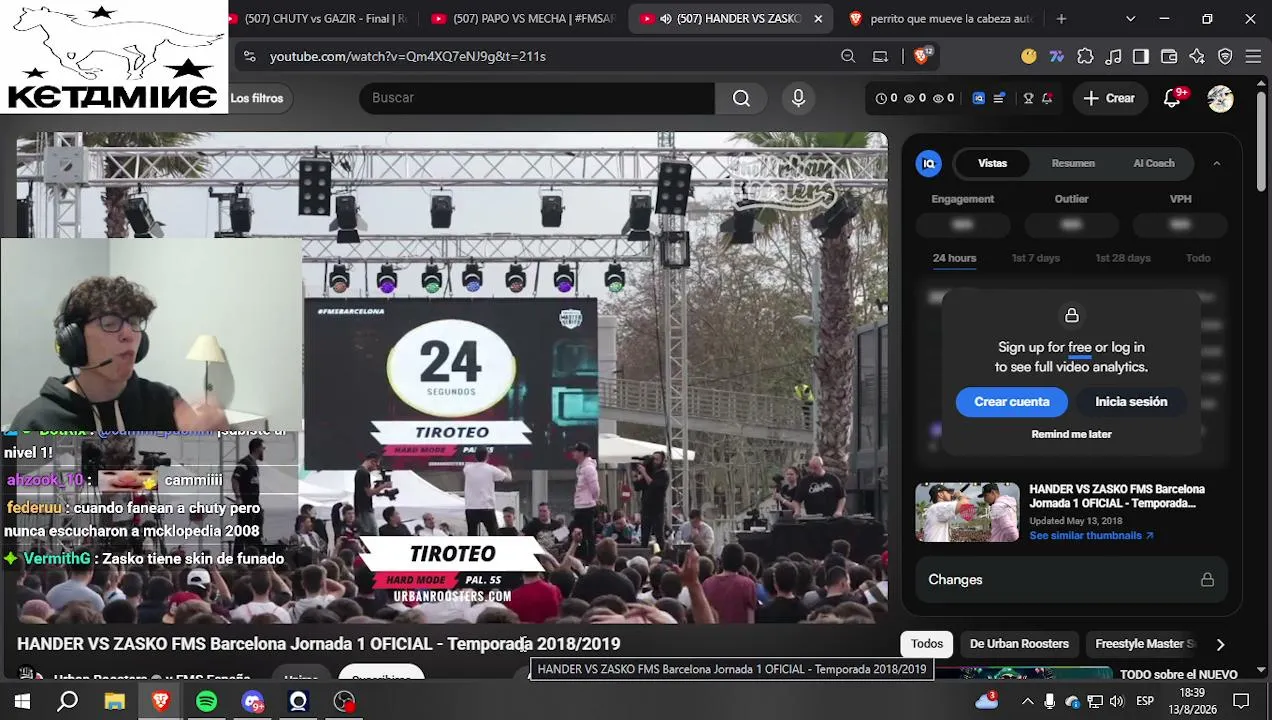Toggle the browser sidebar panel icon
Image resolution: width=1272 pixels, height=720 pixels.
coord(1141,56)
